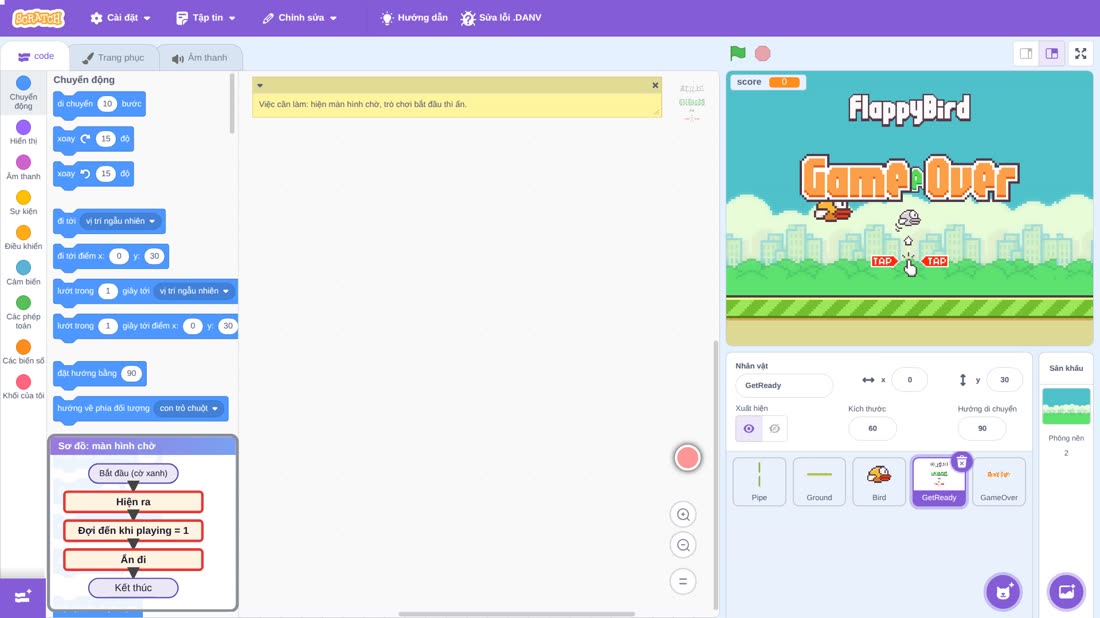Click the sprite name field GetReady
Image resolution: width=1100 pixels, height=618 pixels.
click(x=784, y=385)
